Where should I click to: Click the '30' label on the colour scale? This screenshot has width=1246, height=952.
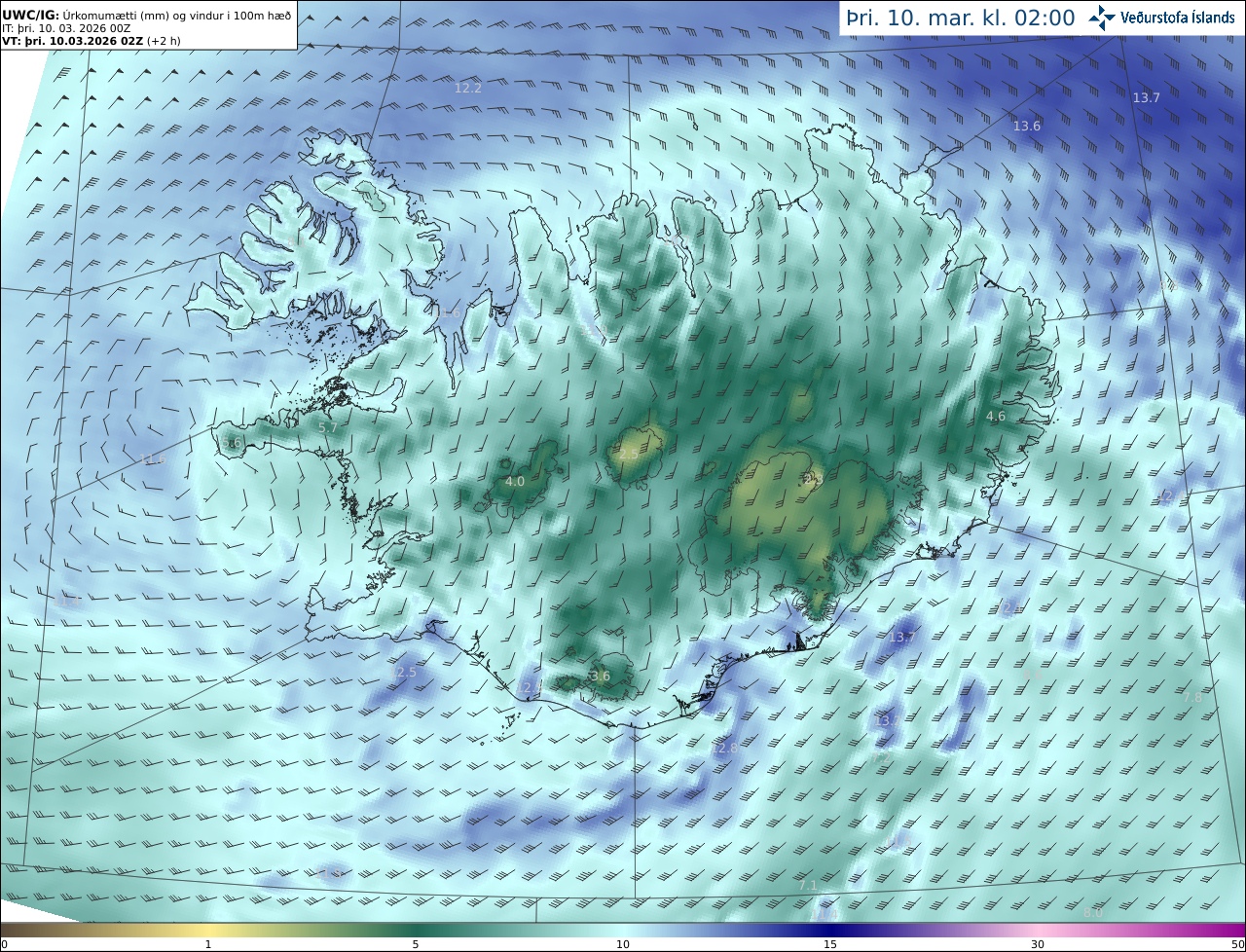[1038, 944]
